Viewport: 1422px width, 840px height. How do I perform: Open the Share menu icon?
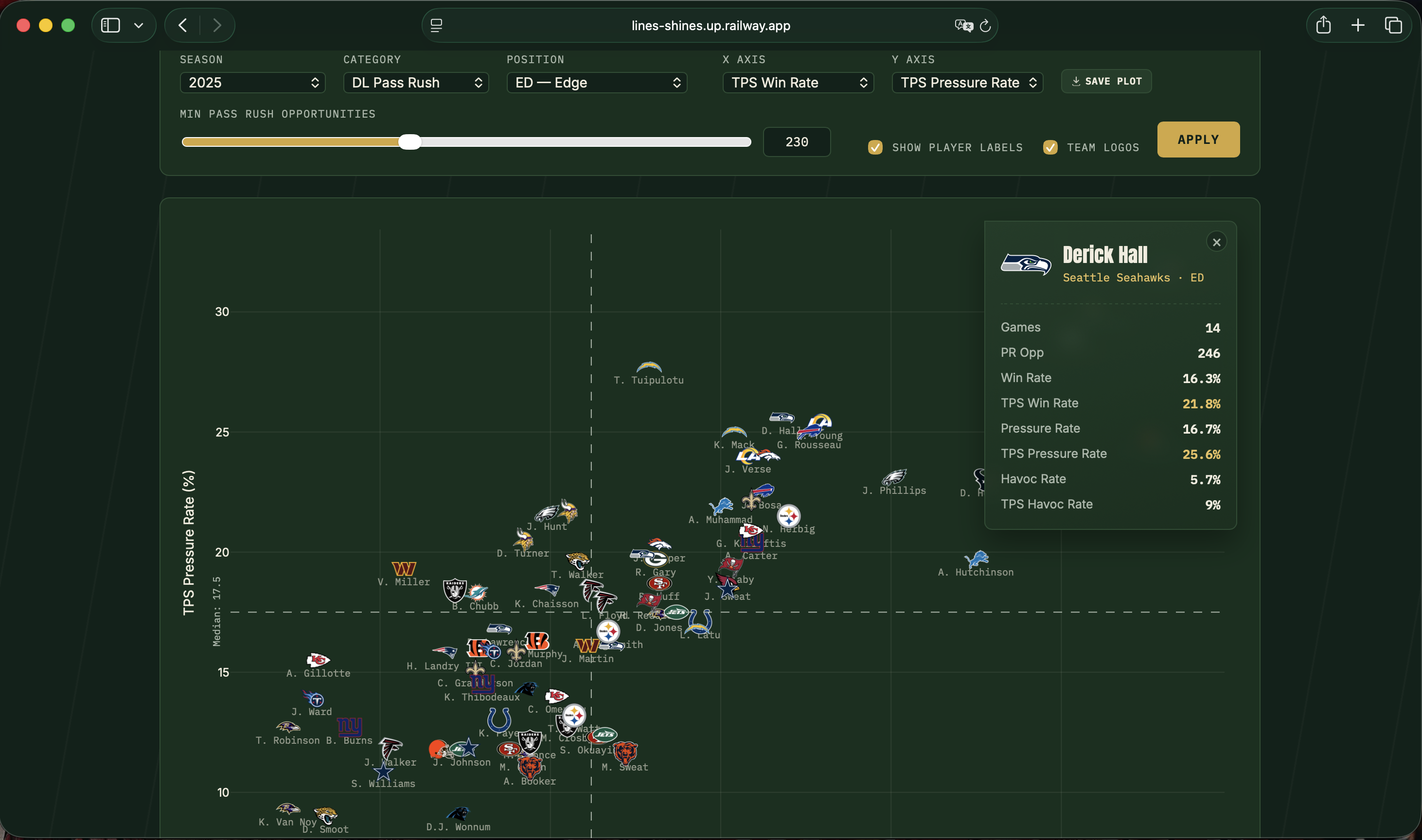1323,25
